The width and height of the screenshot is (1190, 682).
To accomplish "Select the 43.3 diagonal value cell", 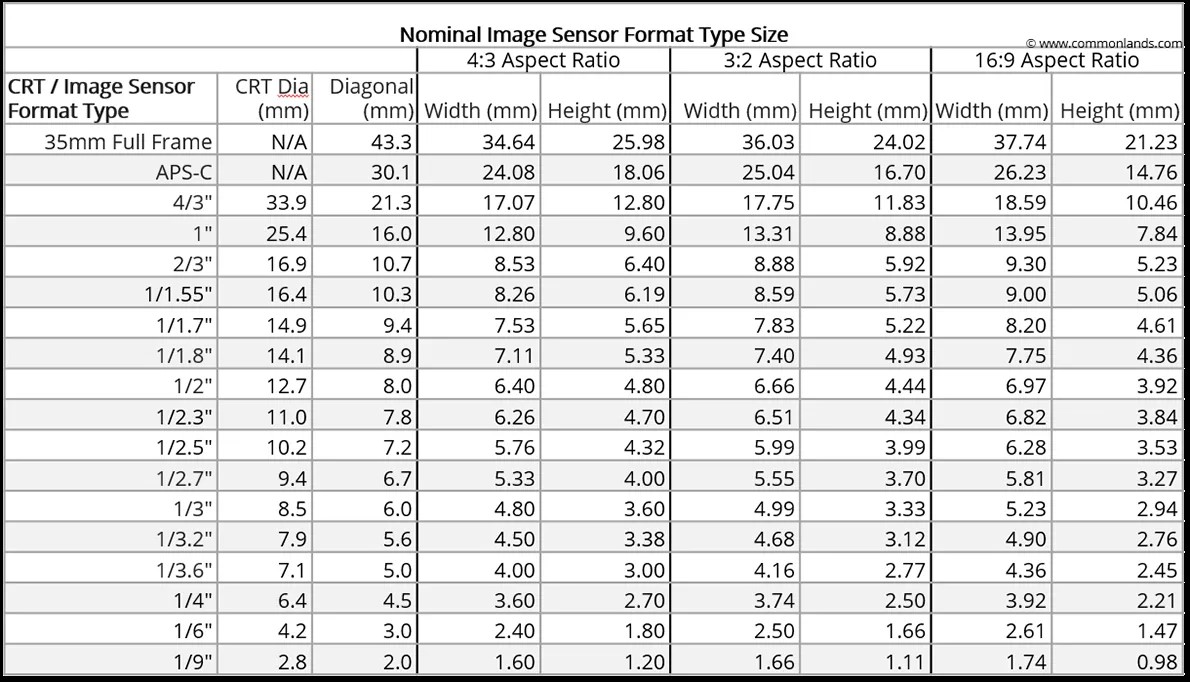I will [x=391, y=142].
